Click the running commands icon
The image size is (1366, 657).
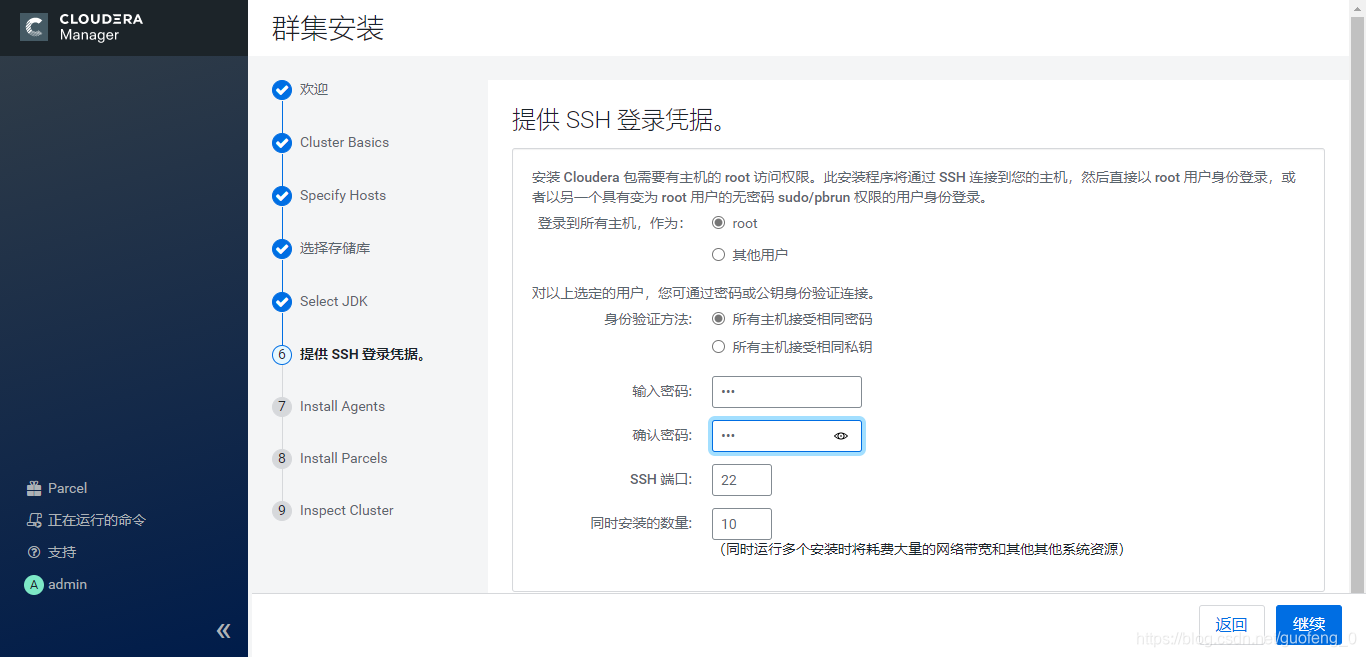tap(34, 521)
